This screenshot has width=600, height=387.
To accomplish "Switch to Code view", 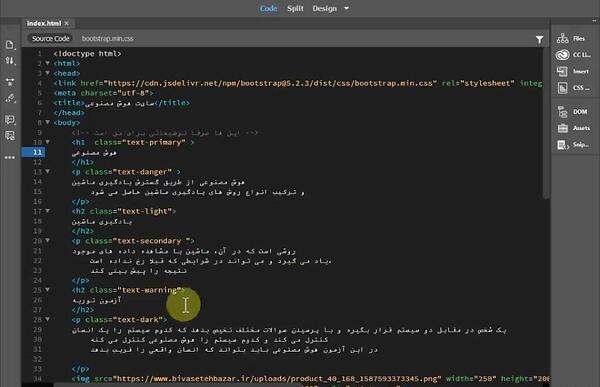I will (x=268, y=8).
